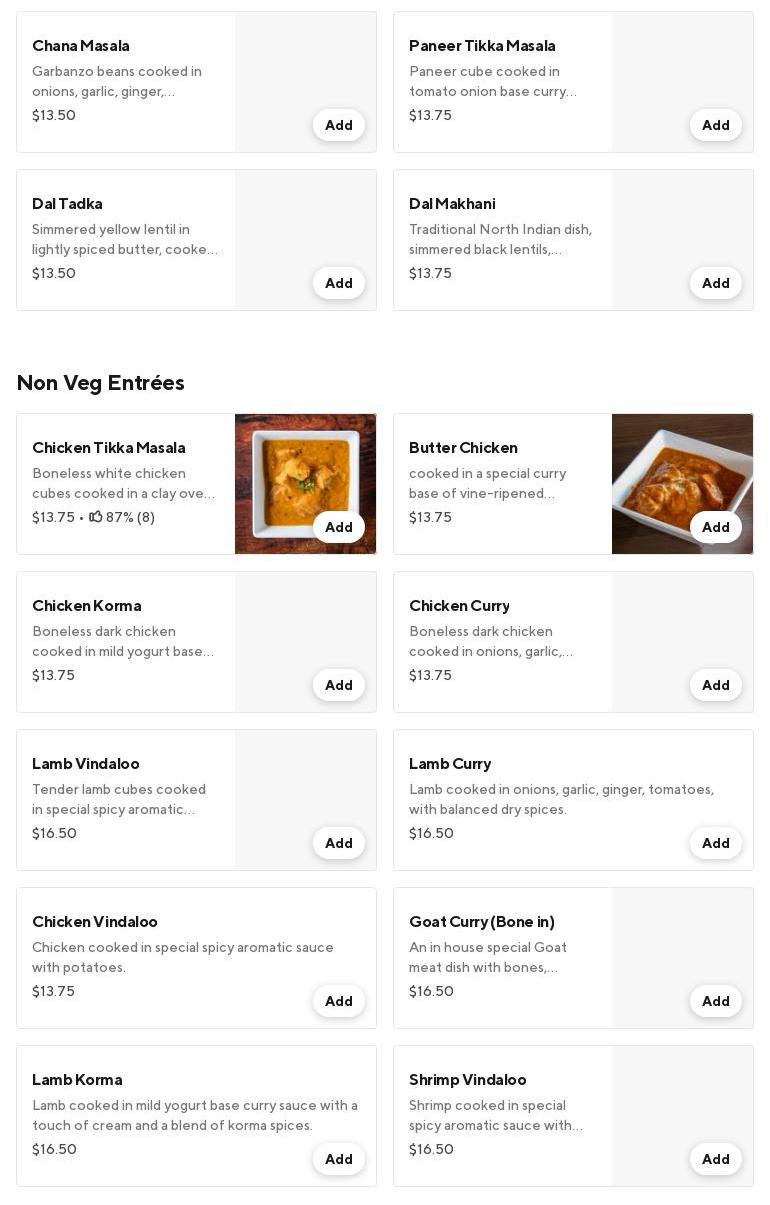Screen dimensions: 770x1205
Task: Add Paneer Tikka Masala to order
Action: (715, 125)
